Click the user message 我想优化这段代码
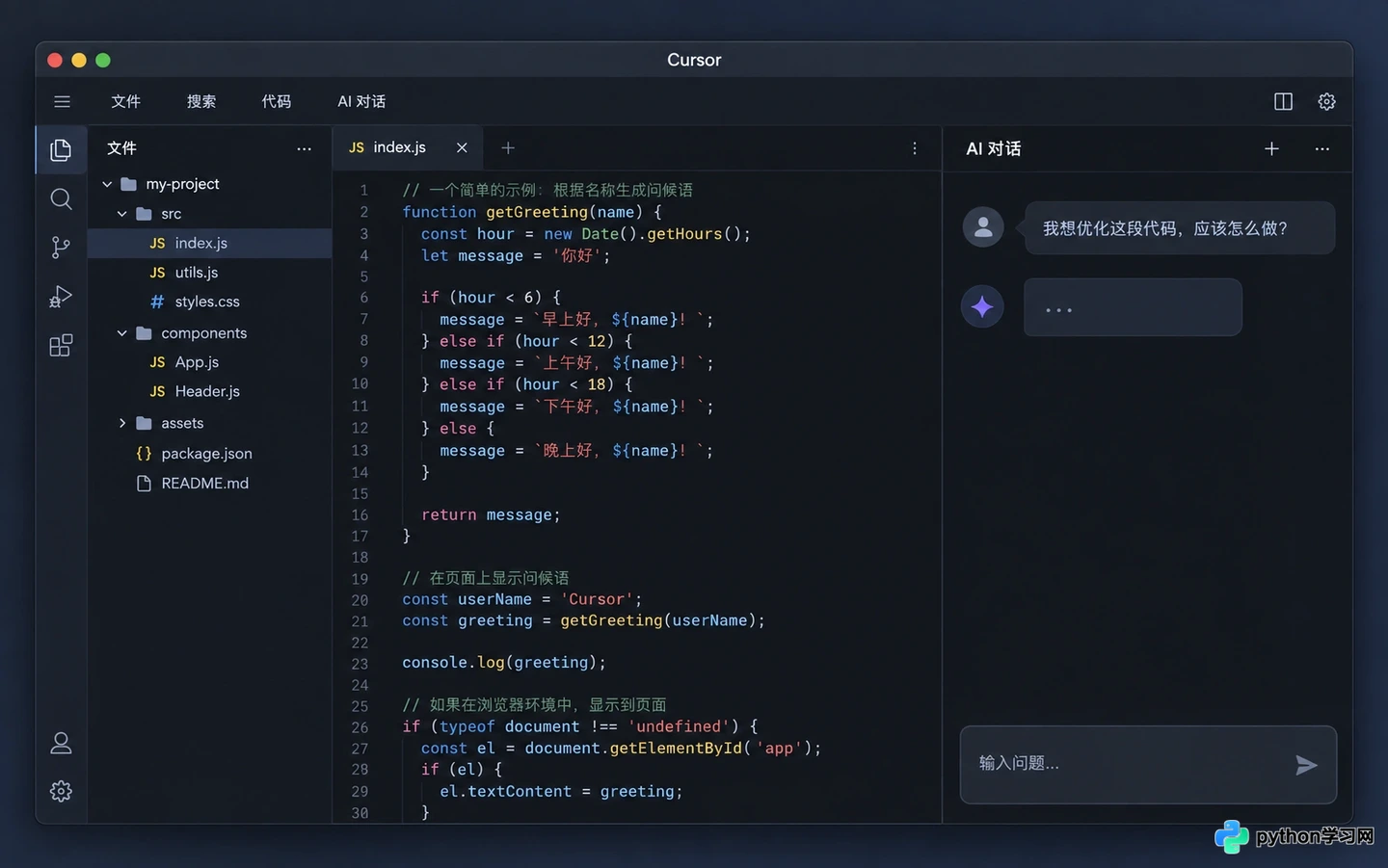The height and width of the screenshot is (868, 1388). (x=1180, y=228)
